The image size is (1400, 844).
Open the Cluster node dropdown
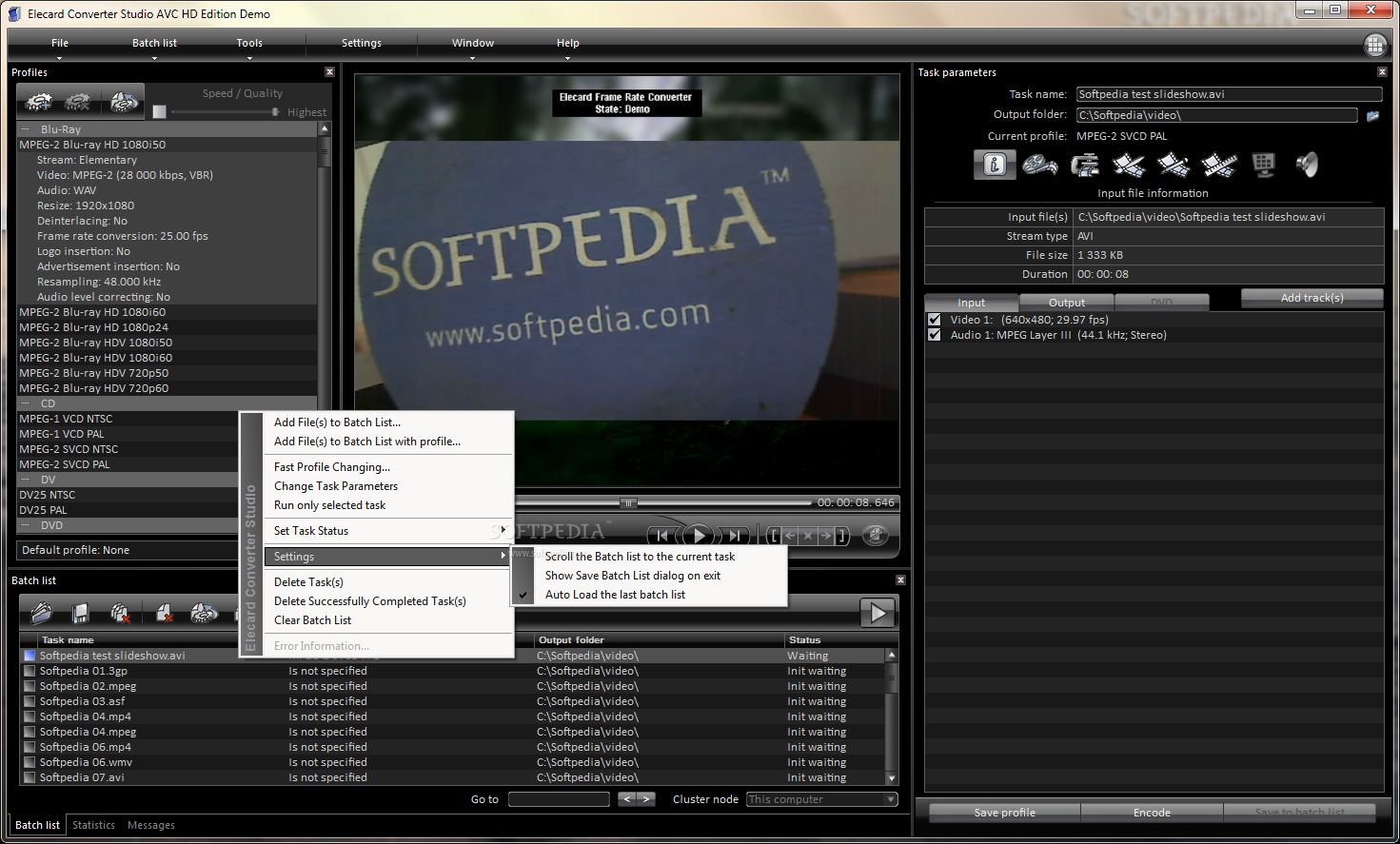tap(891, 799)
